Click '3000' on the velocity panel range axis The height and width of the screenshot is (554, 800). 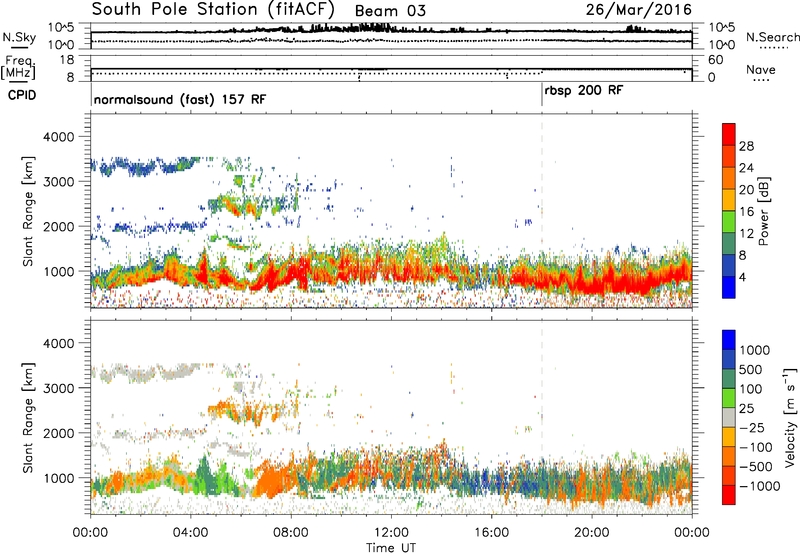click(58, 388)
